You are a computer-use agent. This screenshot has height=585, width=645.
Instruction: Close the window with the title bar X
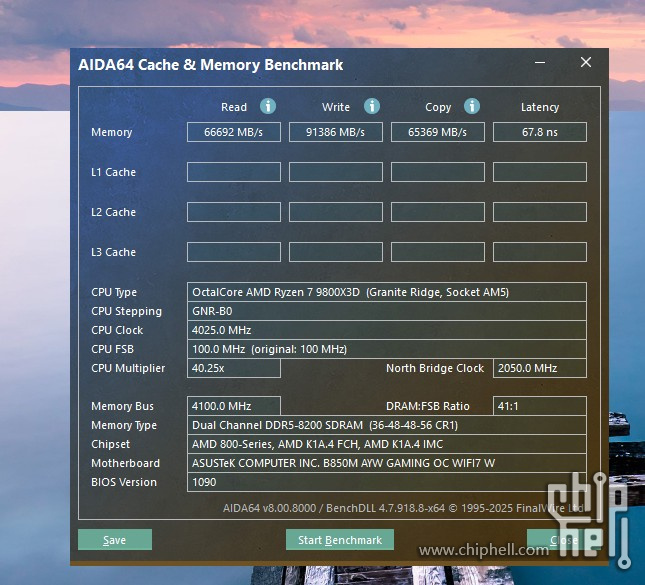(586, 63)
